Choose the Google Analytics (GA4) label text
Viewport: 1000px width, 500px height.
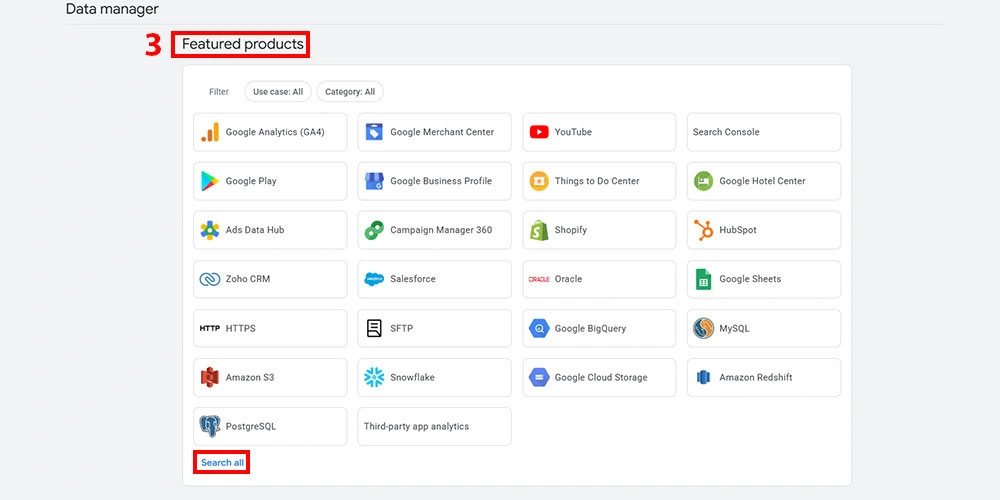pyautogui.click(x=276, y=132)
